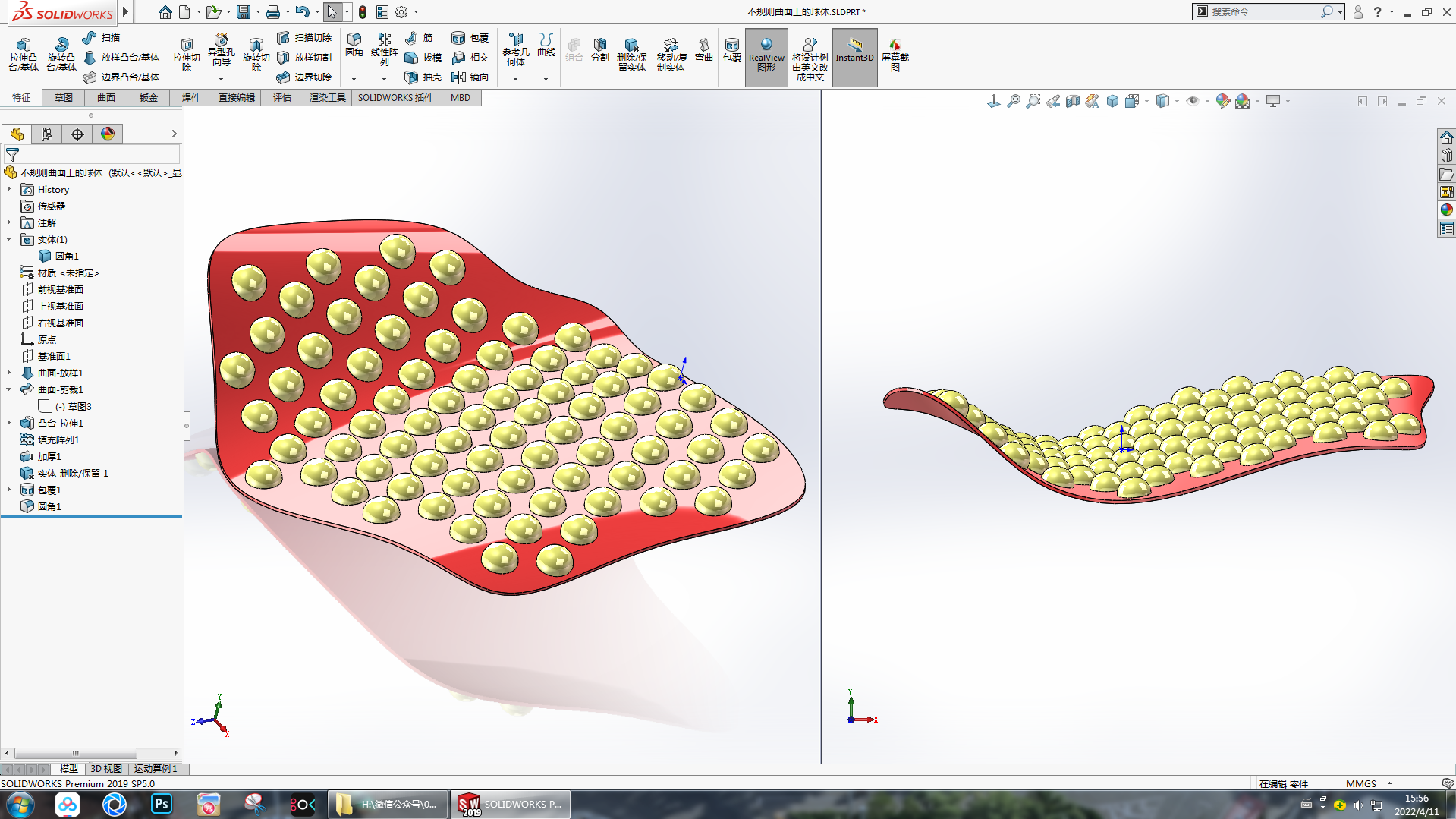
Task: Switch to the 钣金 sheet metal tab
Action: (149, 98)
